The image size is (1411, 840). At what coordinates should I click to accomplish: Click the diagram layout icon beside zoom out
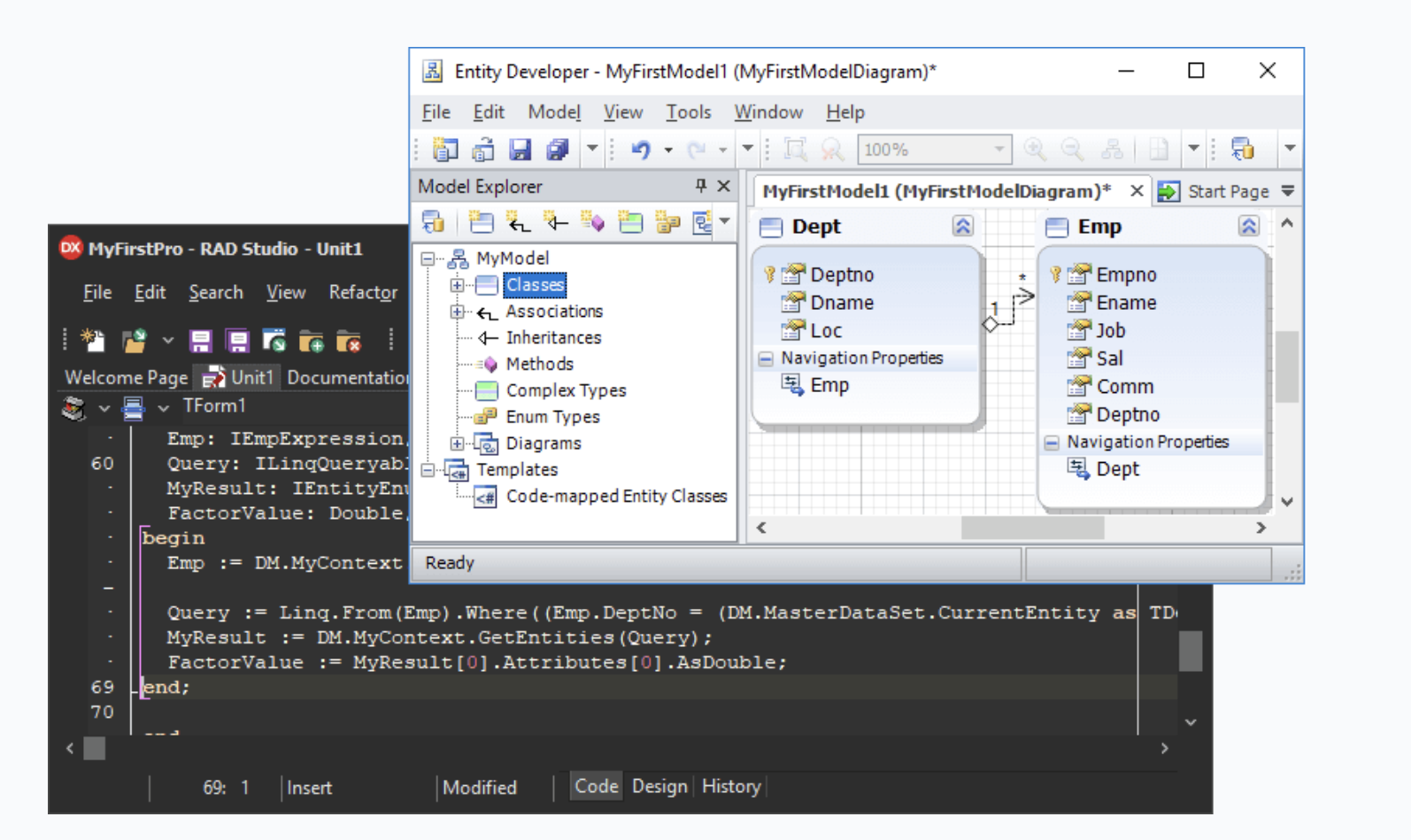1112,150
